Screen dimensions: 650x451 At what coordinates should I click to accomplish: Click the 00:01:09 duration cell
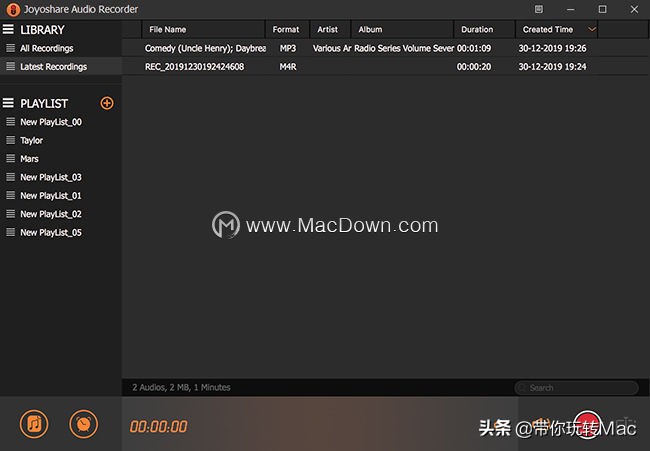474,48
